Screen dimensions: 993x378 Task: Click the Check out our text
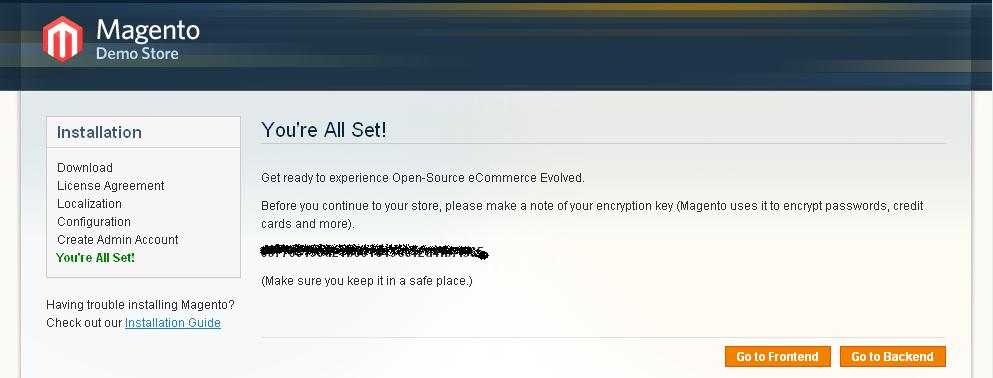pos(84,323)
